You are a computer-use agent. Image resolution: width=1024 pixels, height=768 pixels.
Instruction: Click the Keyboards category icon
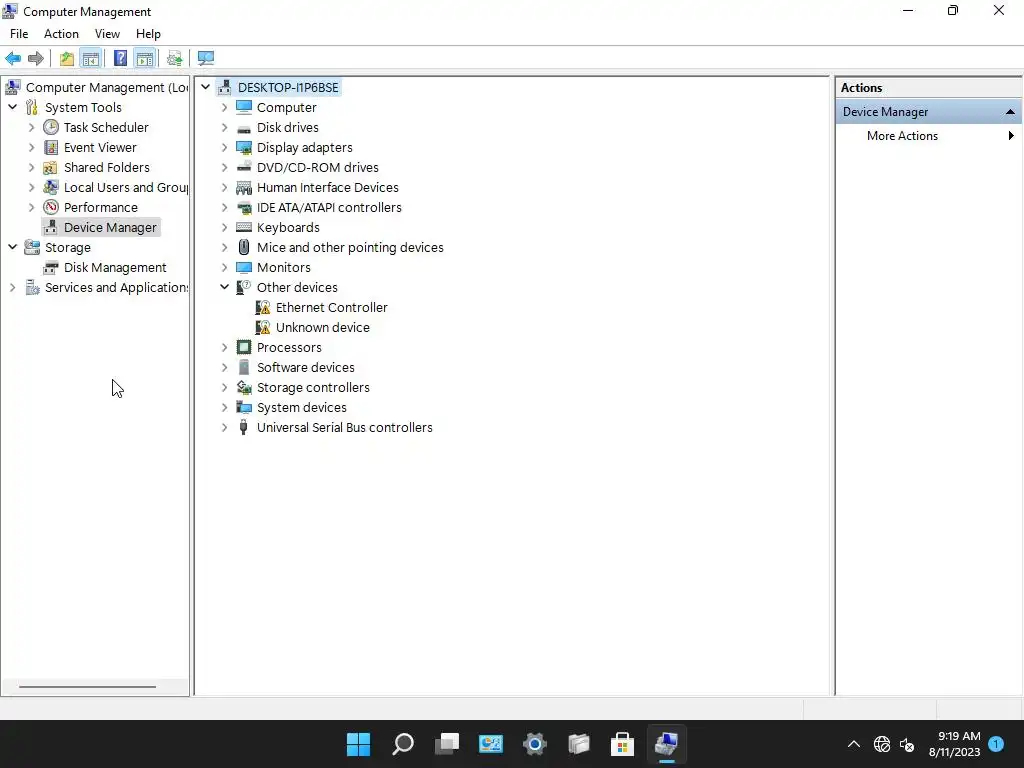(244, 227)
